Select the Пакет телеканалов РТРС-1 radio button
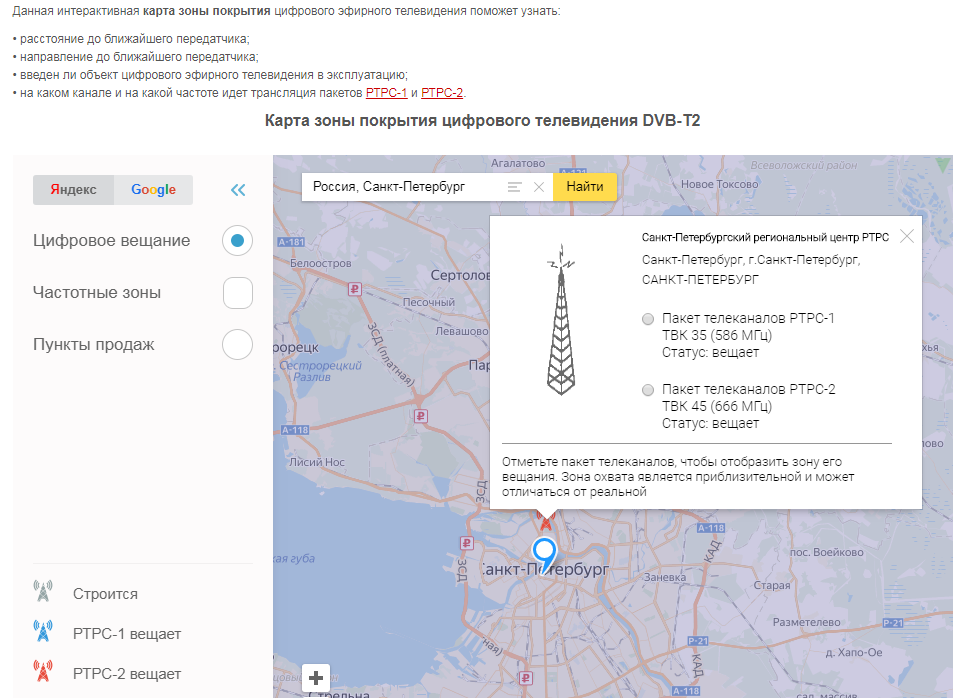The width and height of the screenshot is (963, 698). pyautogui.click(x=648, y=319)
